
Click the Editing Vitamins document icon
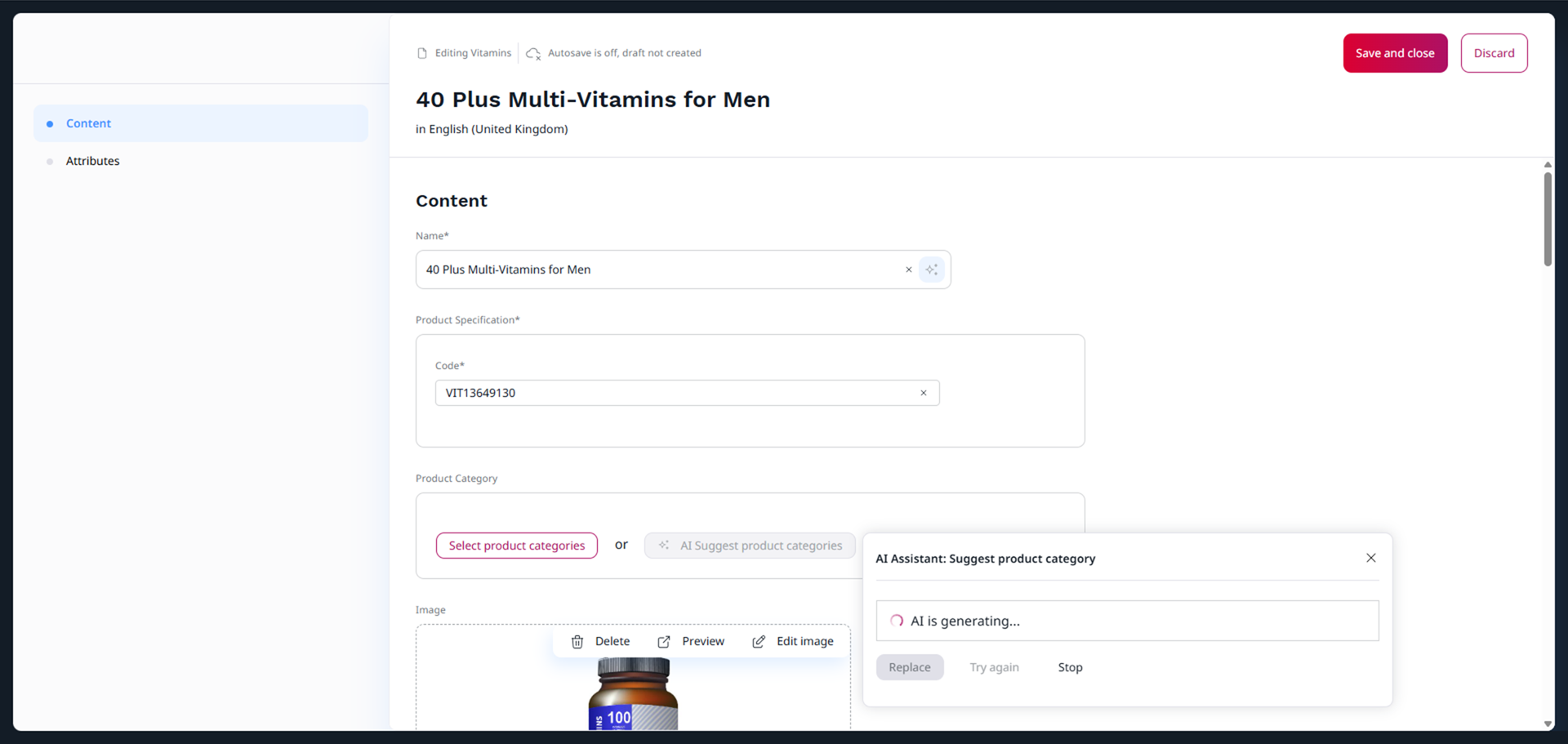[x=422, y=54]
